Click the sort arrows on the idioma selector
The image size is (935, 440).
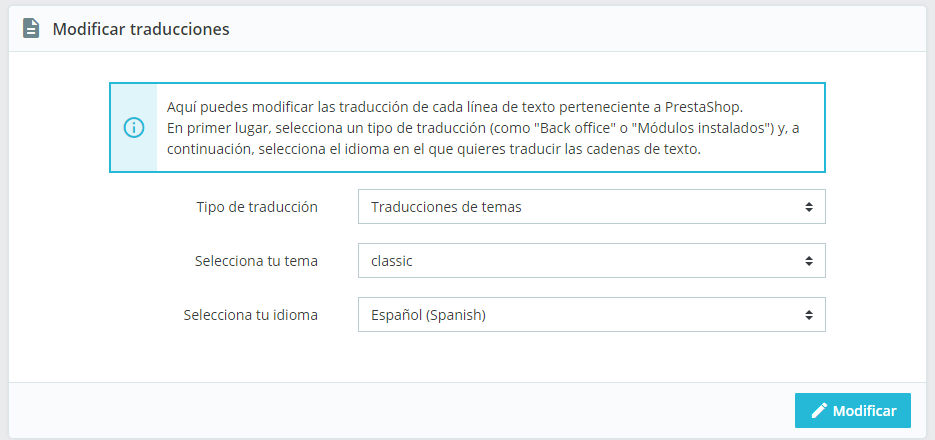click(x=808, y=315)
